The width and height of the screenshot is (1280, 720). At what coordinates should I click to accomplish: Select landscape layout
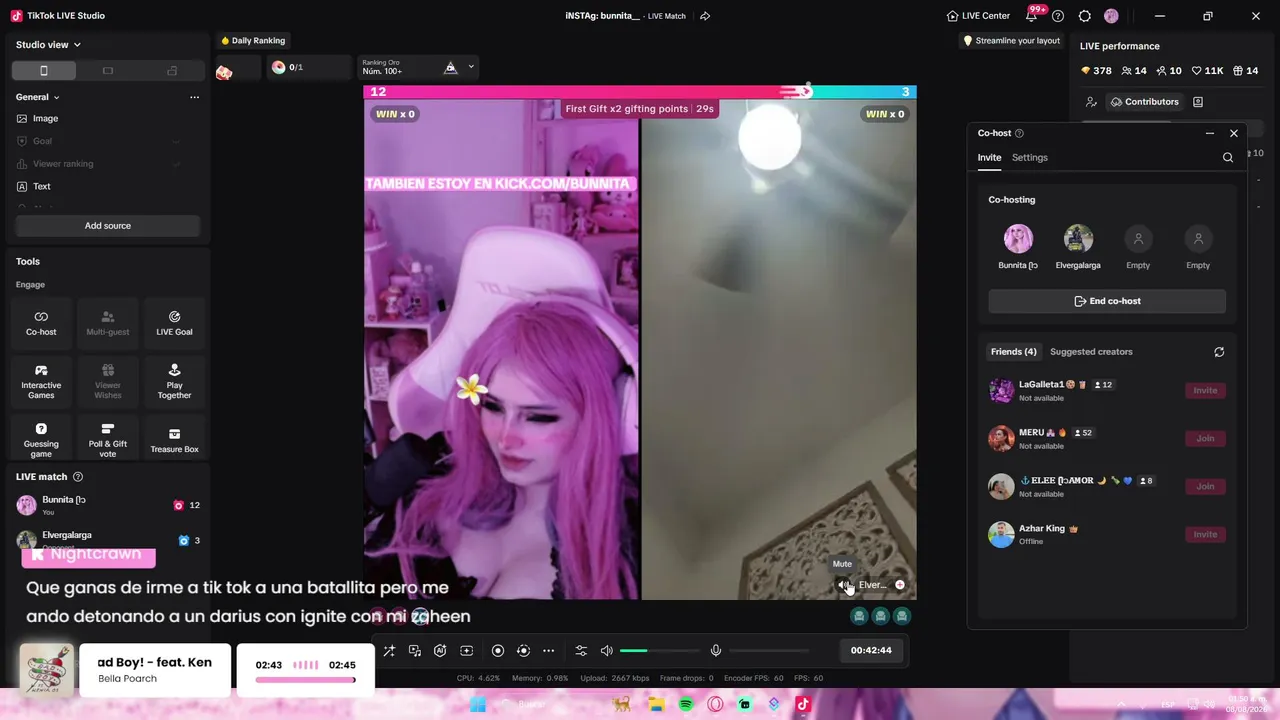pyautogui.click(x=108, y=70)
